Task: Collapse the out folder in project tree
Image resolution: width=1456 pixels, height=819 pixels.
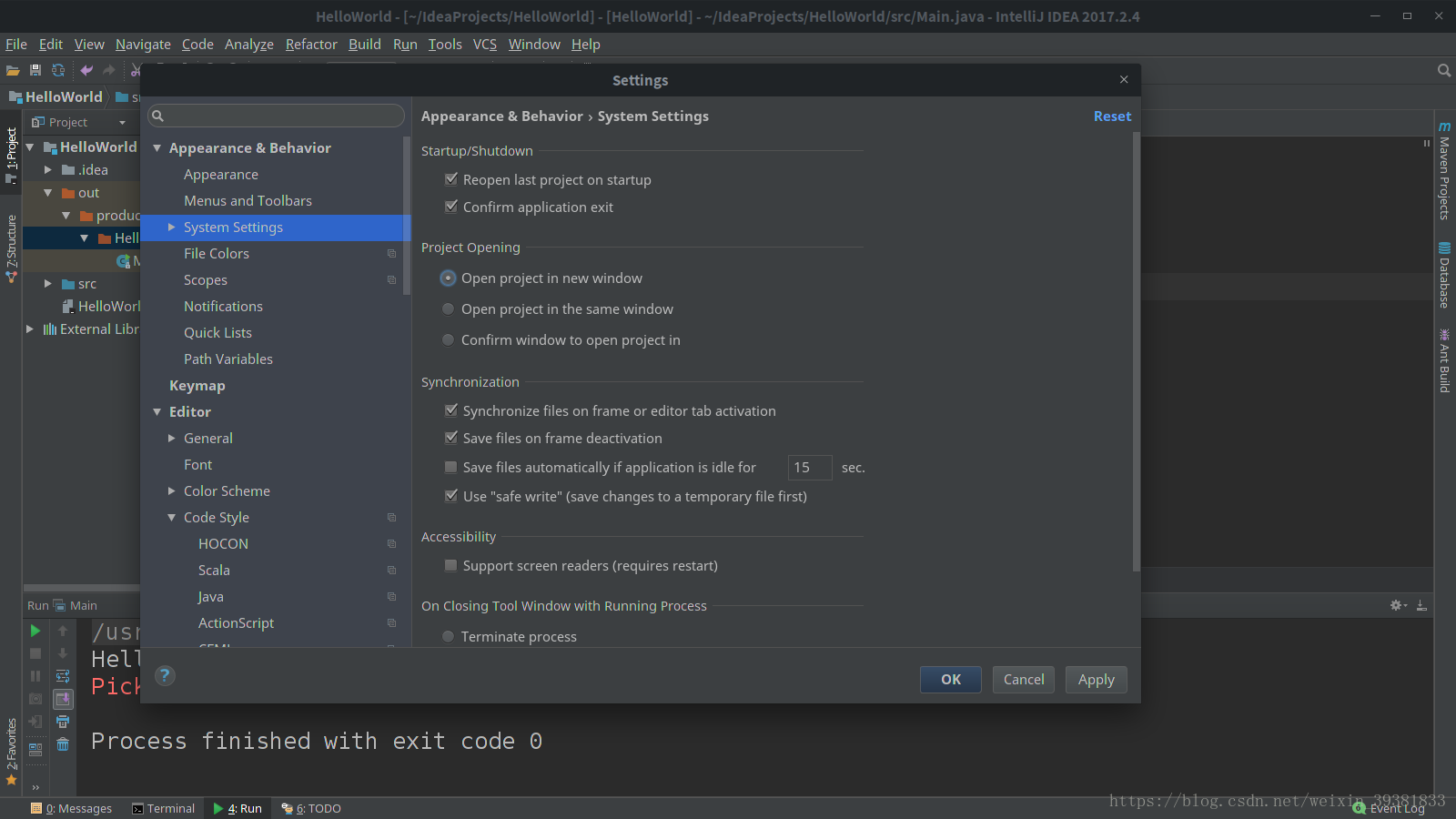Action: pos(48,193)
